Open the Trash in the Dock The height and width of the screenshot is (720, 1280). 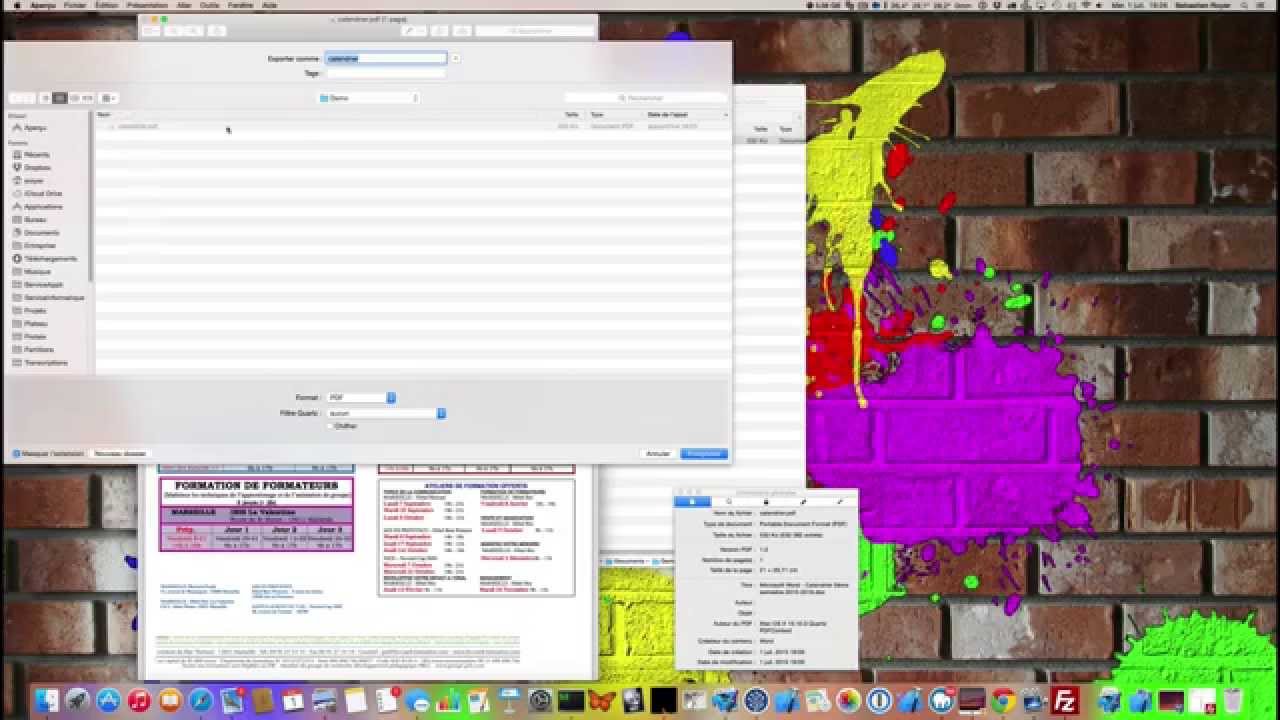(1232, 701)
